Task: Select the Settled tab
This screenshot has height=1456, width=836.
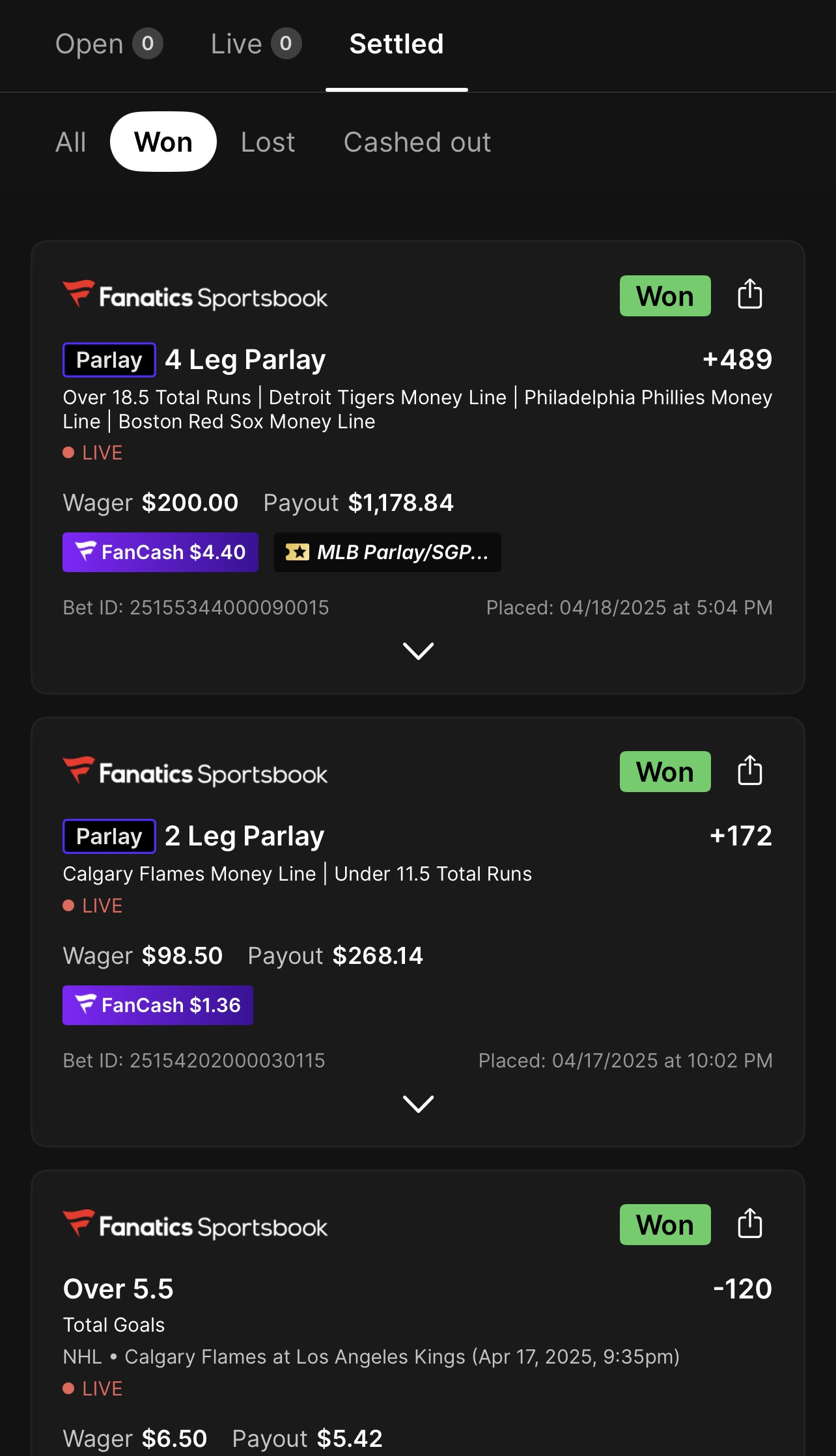Action: pyautogui.click(x=397, y=44)
